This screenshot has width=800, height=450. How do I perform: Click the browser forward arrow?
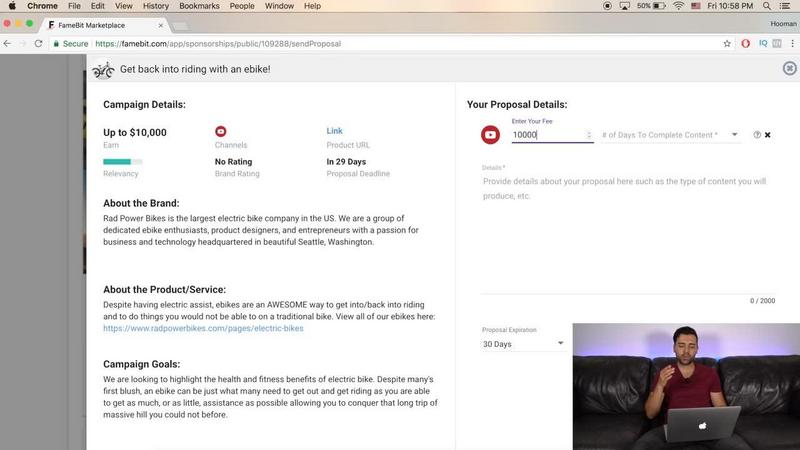22,44
